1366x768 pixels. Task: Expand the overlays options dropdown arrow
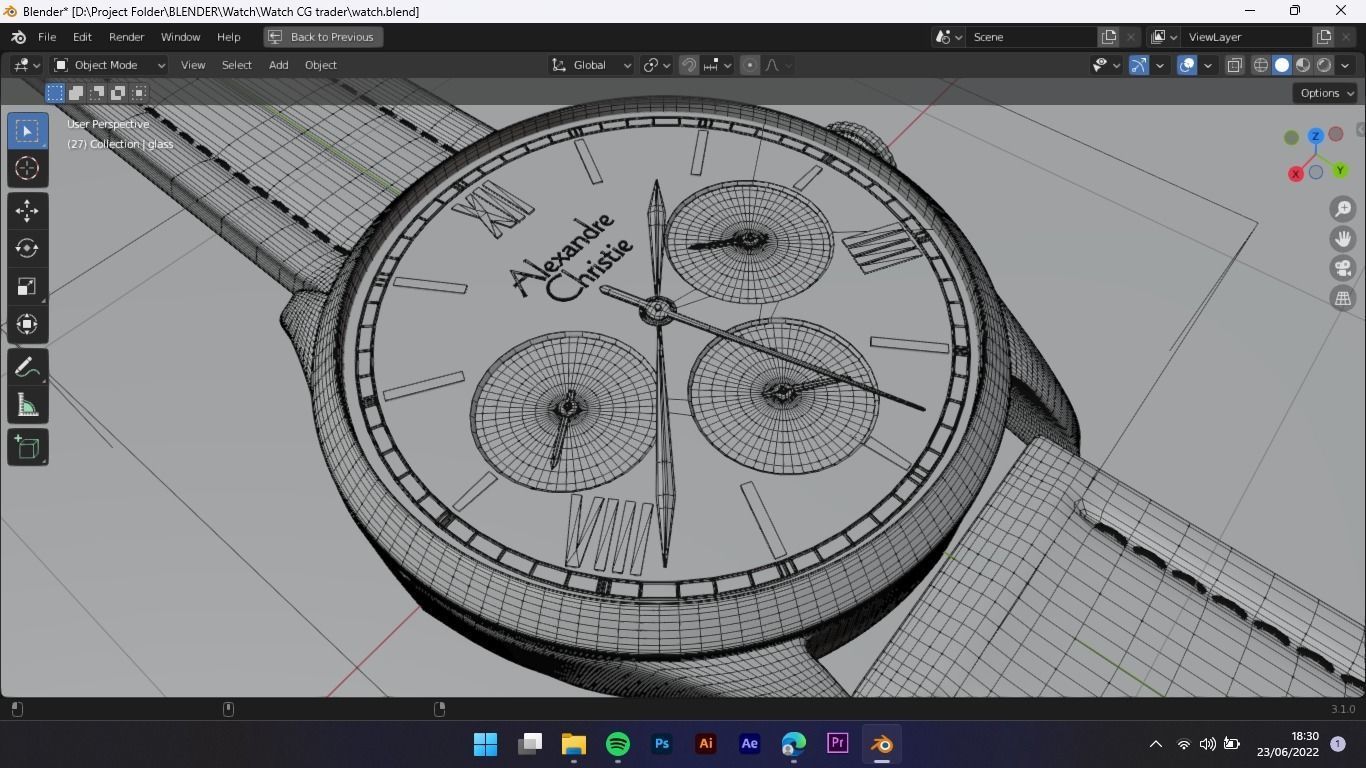(x=1208, y=65)
